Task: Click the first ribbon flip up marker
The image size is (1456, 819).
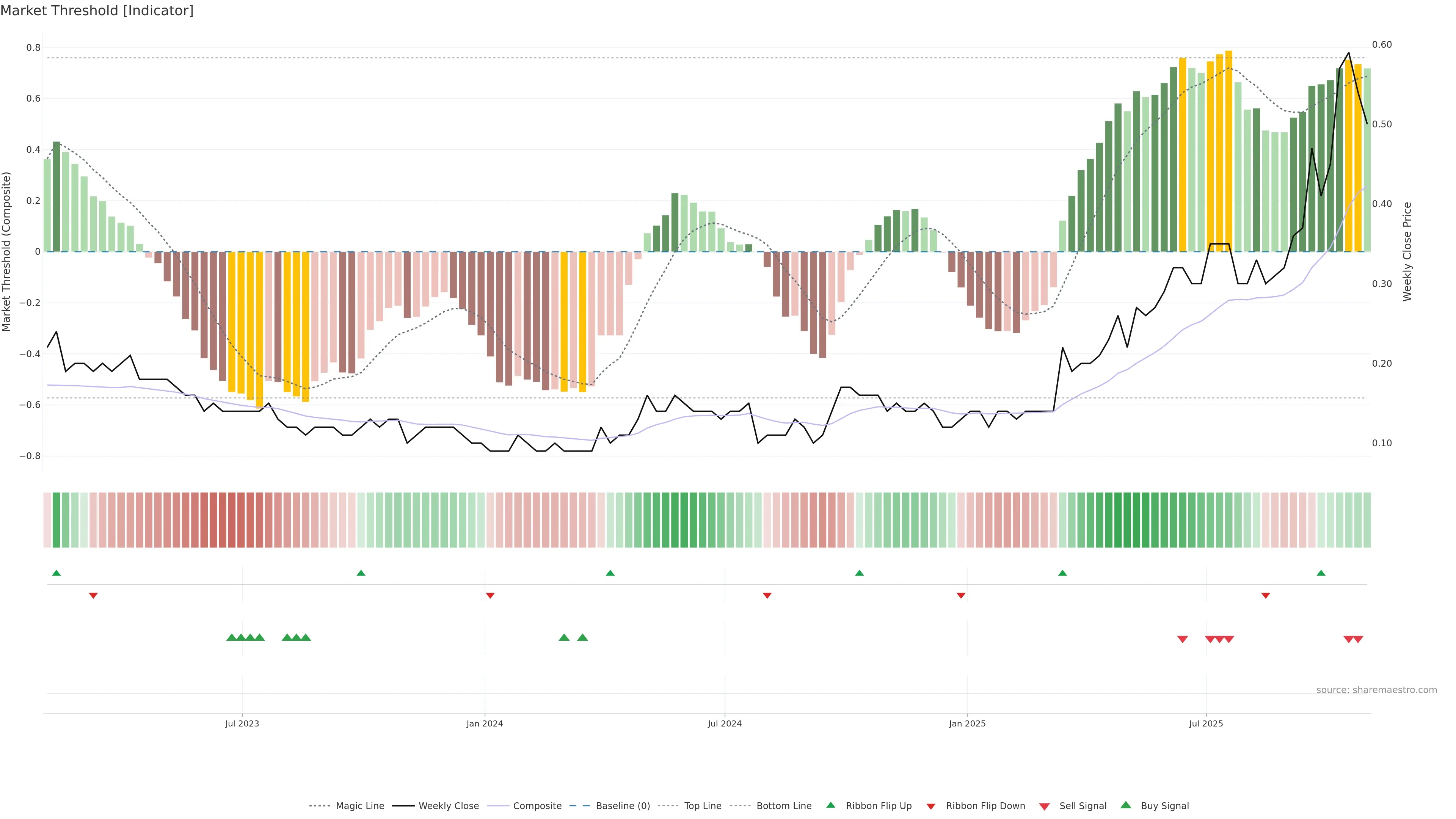Action: click(x=56, y=573)
